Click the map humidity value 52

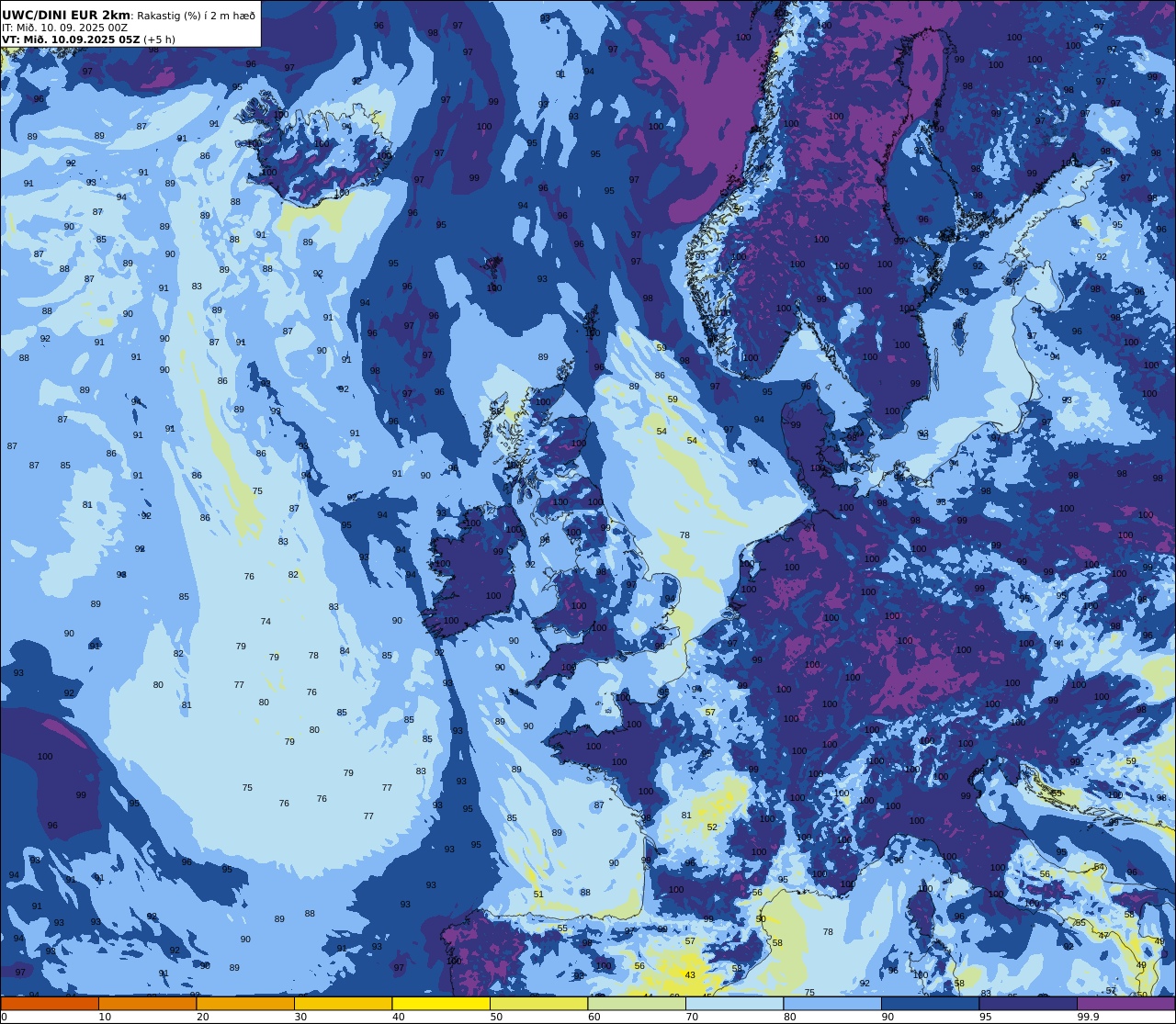click(x=712, y=827)
